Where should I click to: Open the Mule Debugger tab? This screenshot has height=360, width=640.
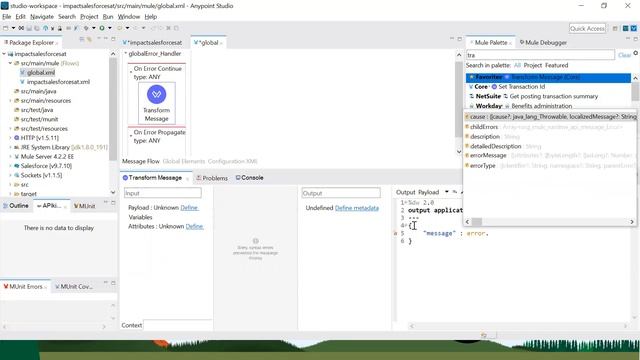tap(543, 42)
